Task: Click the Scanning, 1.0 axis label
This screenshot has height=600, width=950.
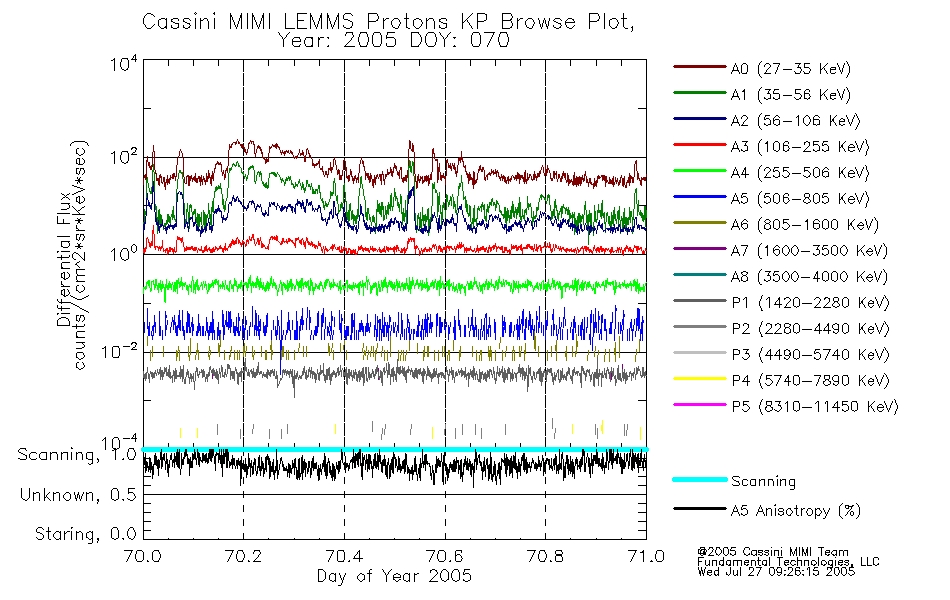Action: tap(77, 455)
